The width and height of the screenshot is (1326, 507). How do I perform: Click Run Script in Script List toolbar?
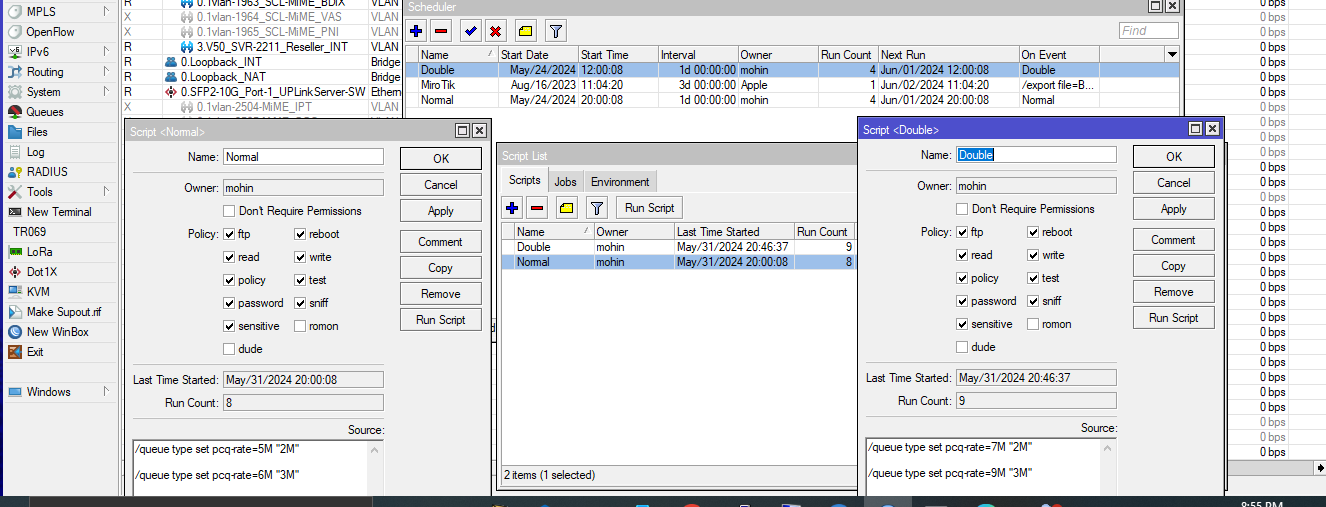pos(649,208)
